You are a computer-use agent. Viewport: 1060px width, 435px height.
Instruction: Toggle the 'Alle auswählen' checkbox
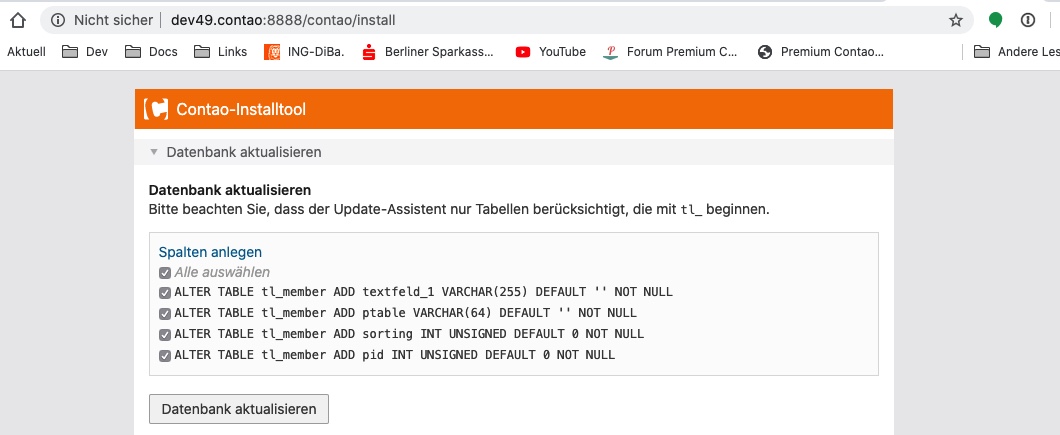click(x=165, y=272)
